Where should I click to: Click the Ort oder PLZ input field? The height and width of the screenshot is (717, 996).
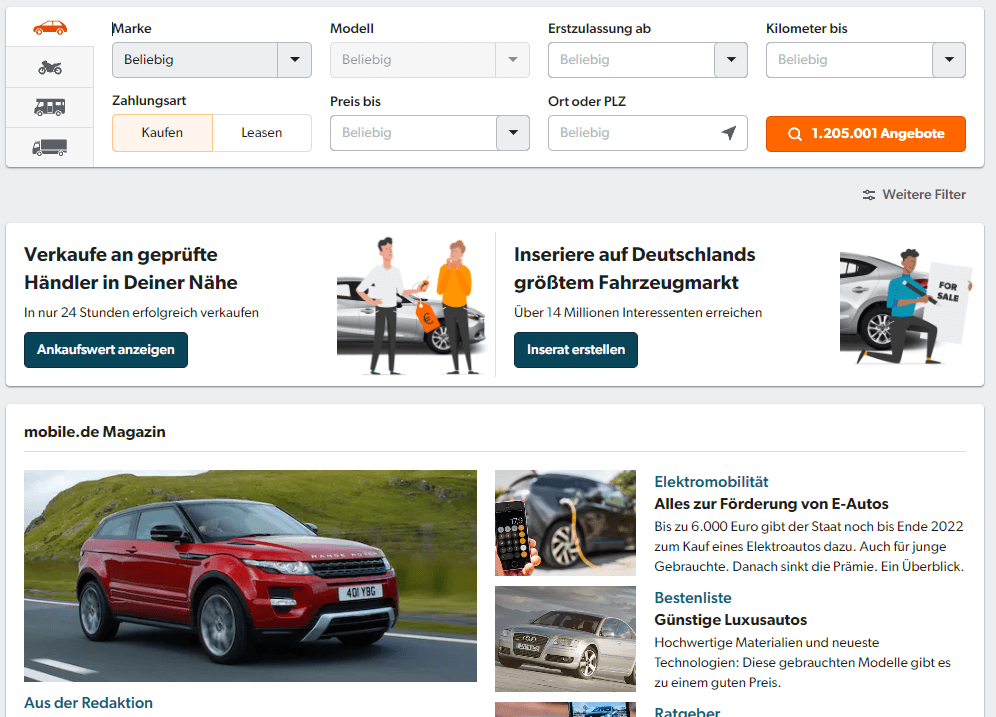647,133
